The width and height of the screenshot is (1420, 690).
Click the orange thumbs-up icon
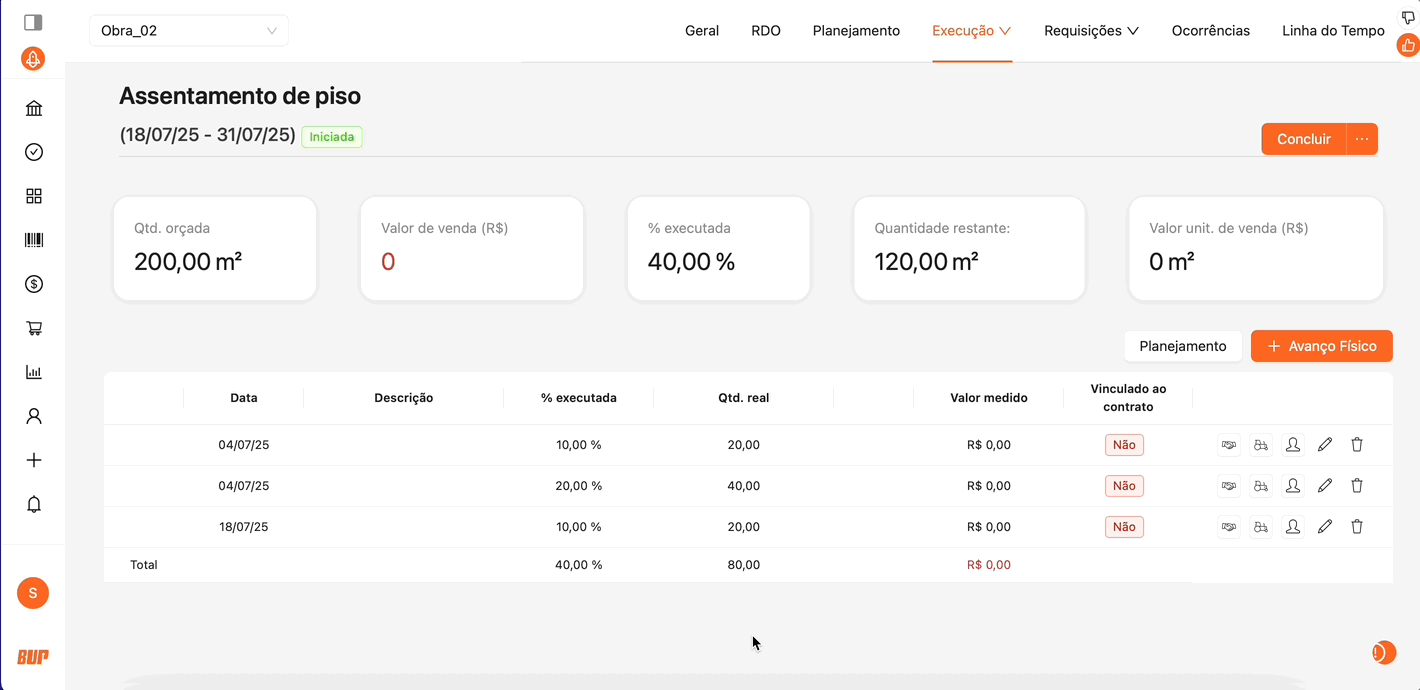(x=1408, y=45)
